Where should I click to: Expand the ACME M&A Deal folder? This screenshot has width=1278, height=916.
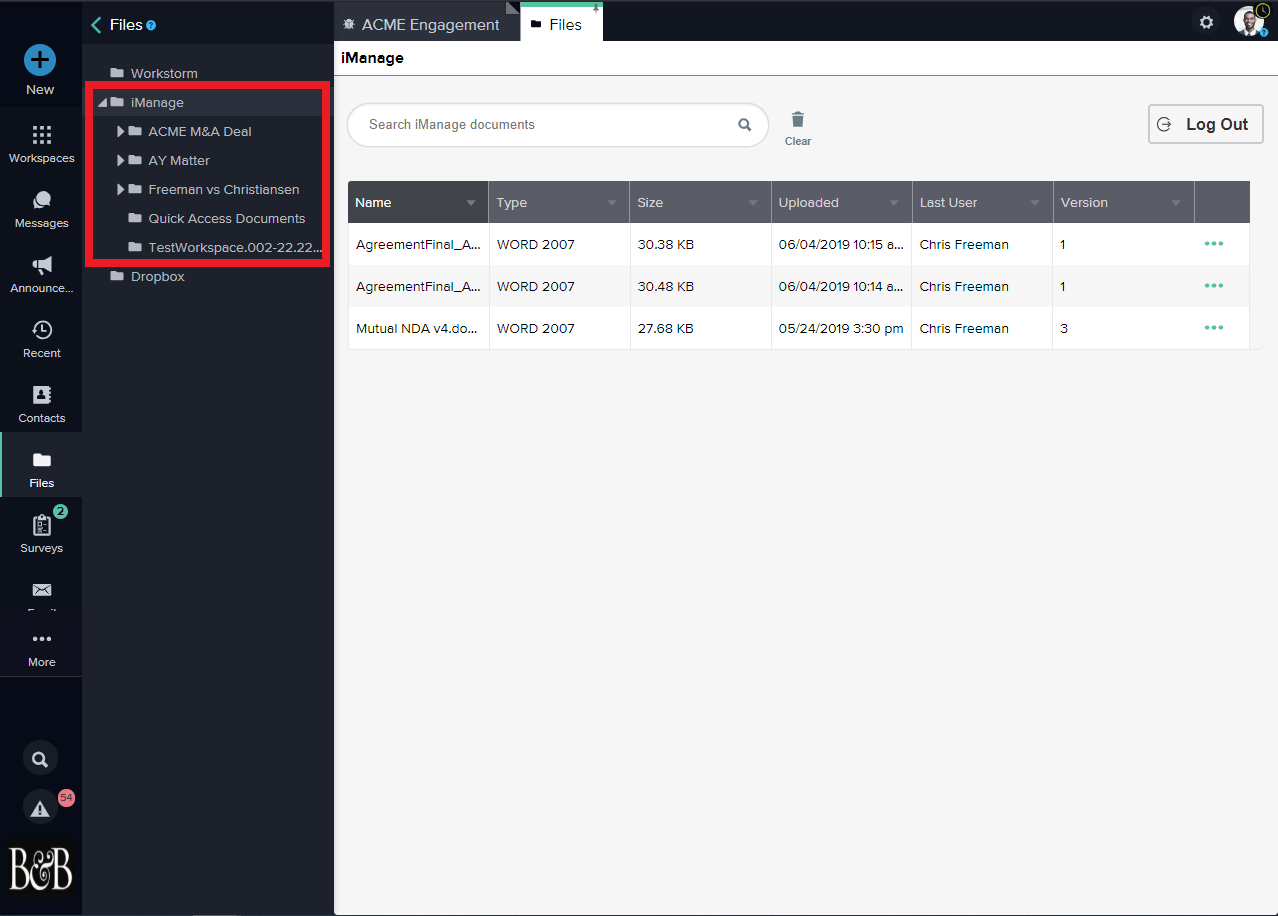[x=121, y=131]
